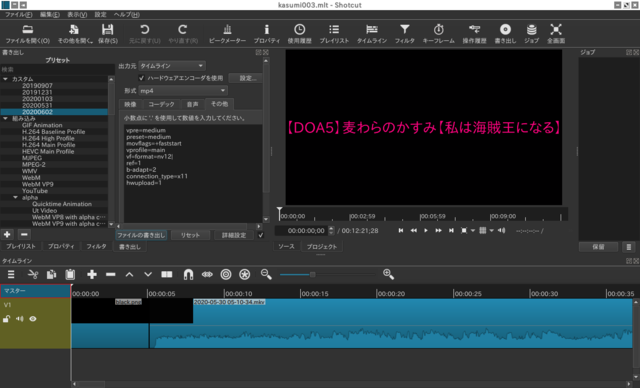Screen dimensions: 640x388
Task: Open the player zoom dropdown arrow
Action: pos(473,231)
